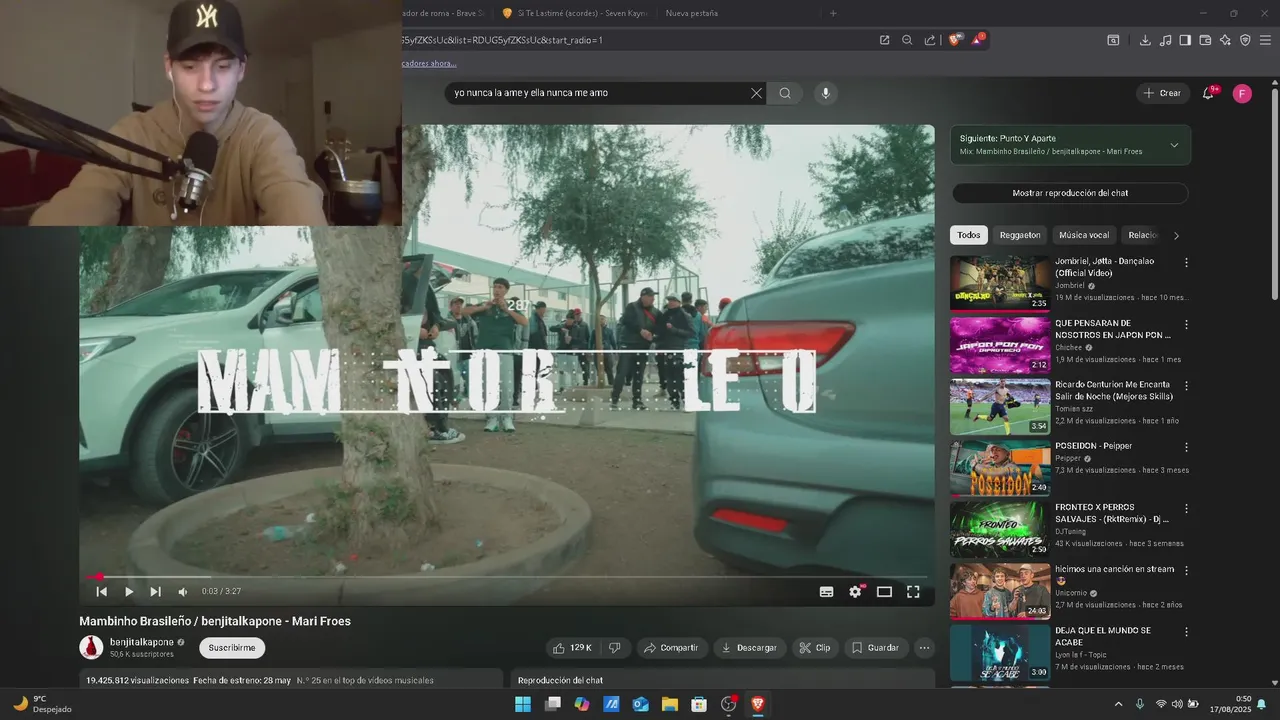Enter full screen mode

click(913, 591)
